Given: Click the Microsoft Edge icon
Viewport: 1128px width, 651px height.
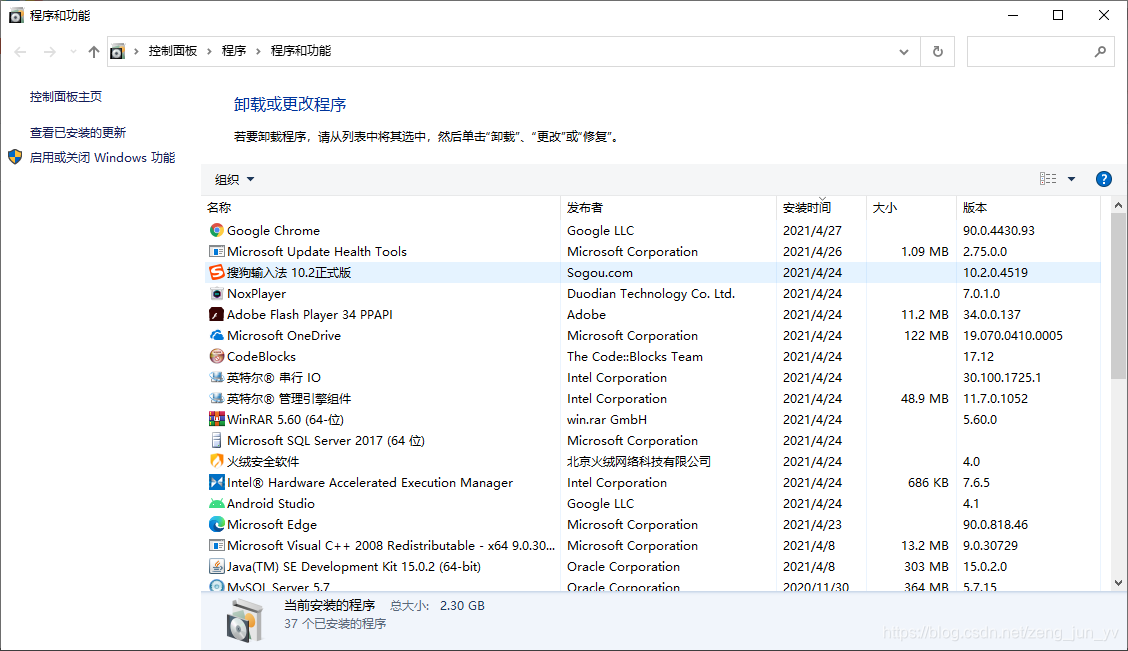Looking at the screenshot, I should point(217,524).
